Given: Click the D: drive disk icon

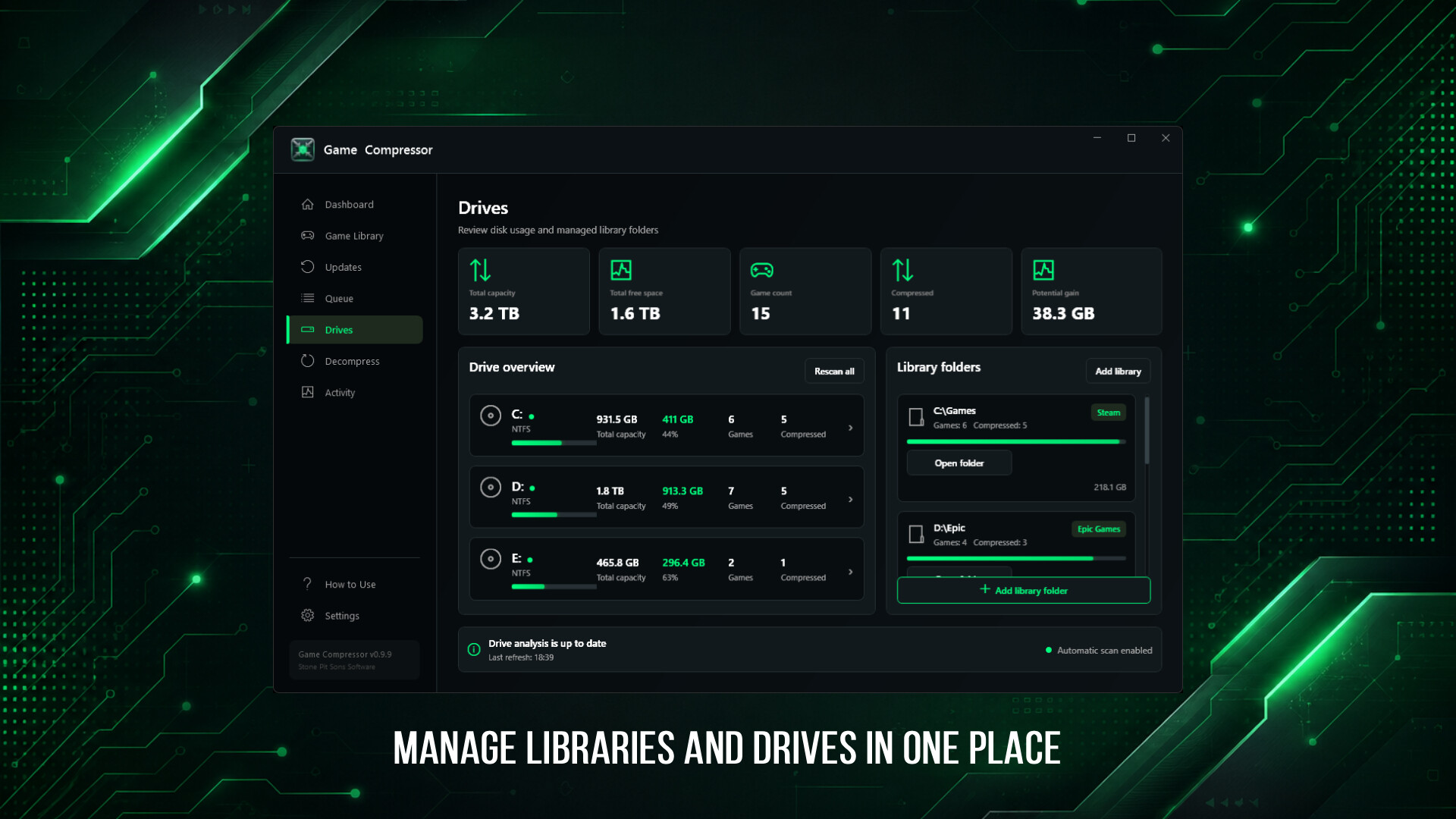Looking at the screenshot, I should coord(491,487).
